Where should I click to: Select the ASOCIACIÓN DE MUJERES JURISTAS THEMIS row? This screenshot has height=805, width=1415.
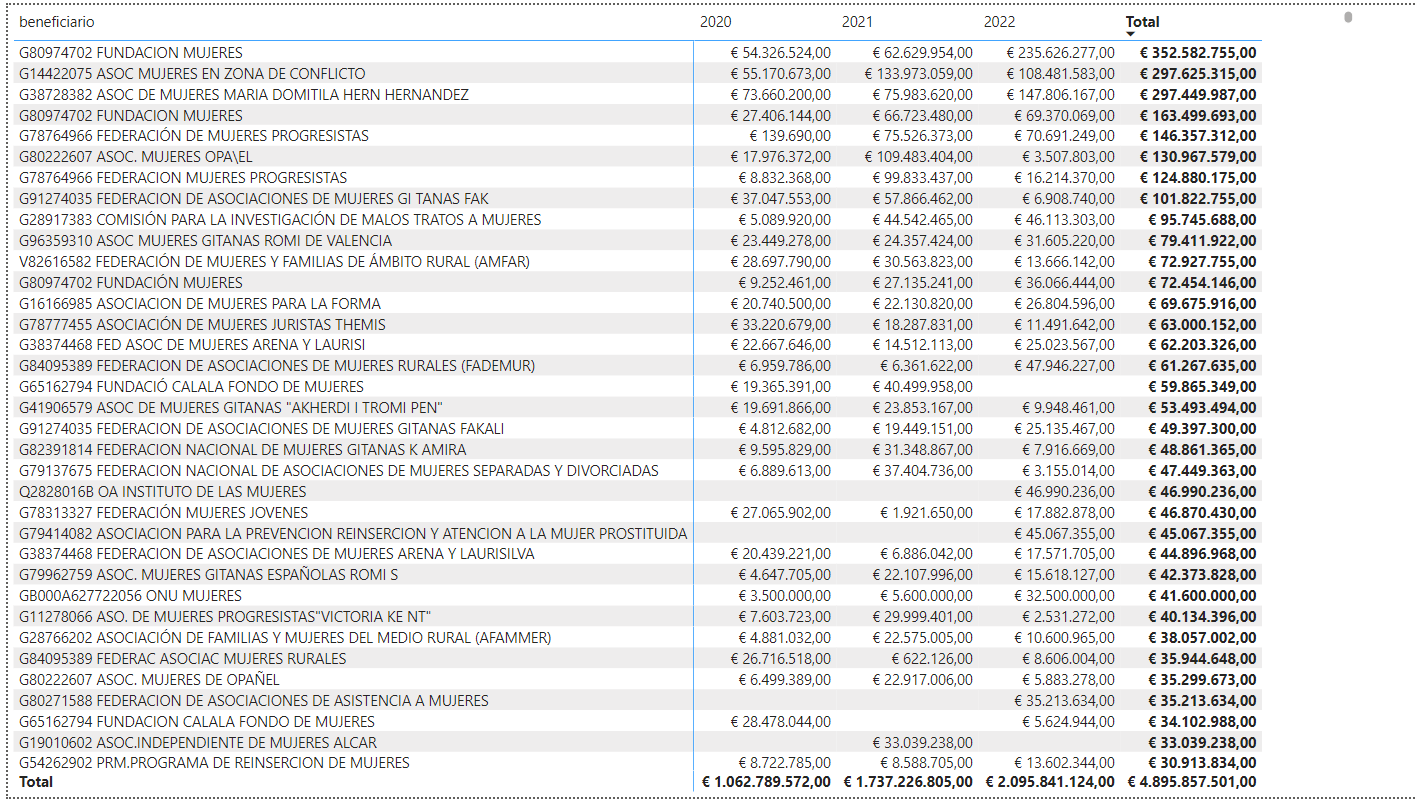[x=640, y=324]
